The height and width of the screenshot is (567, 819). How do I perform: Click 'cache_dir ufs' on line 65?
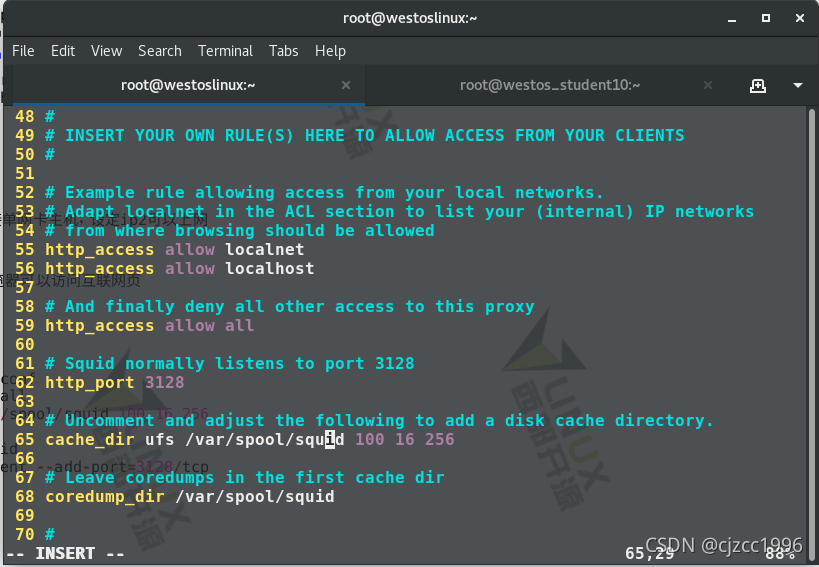[x=110, y=439]
